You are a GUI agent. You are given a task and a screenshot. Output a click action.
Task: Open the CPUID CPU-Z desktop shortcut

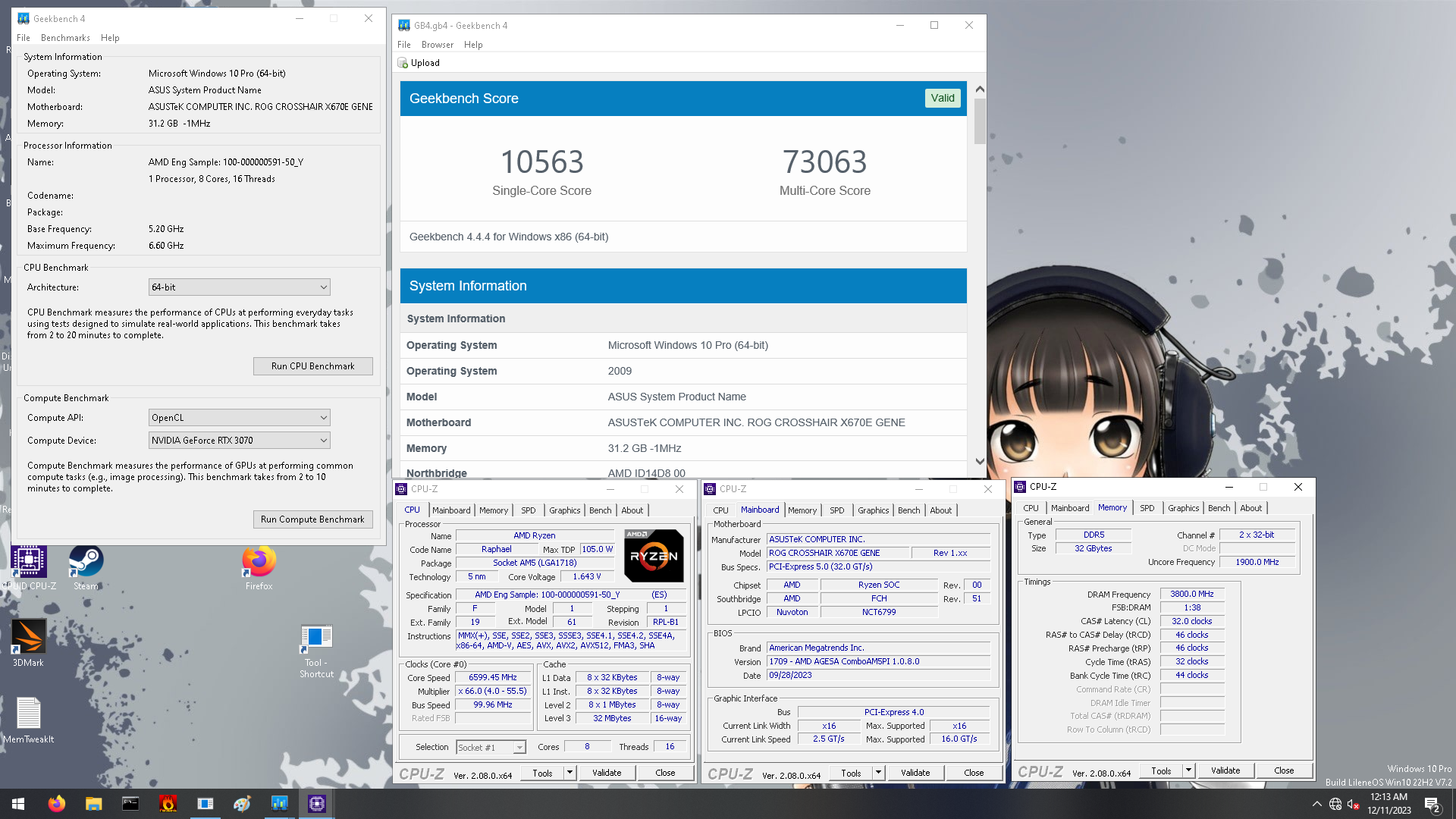point(29,567)
